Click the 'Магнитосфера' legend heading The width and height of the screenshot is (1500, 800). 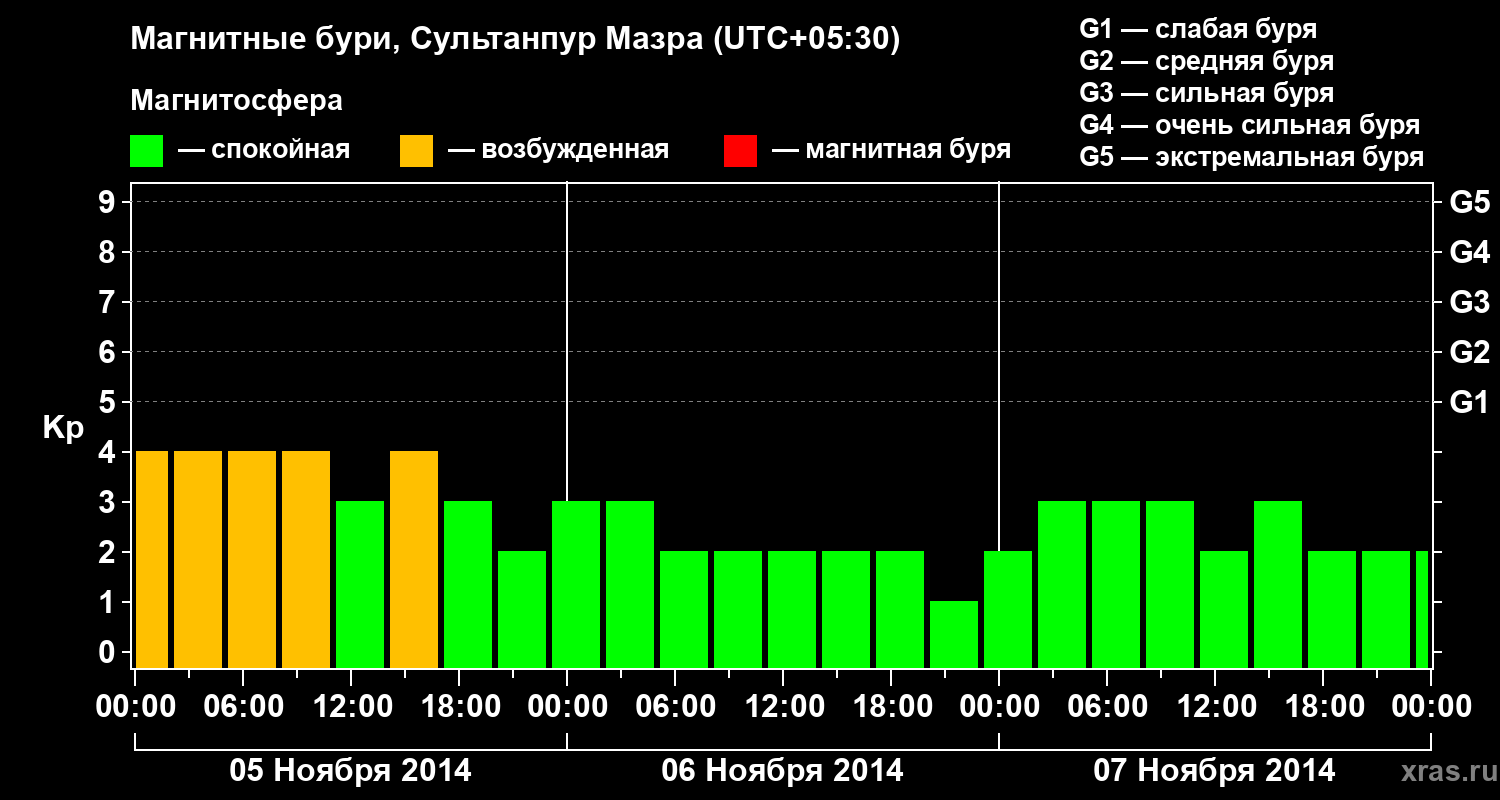point(236,101)
